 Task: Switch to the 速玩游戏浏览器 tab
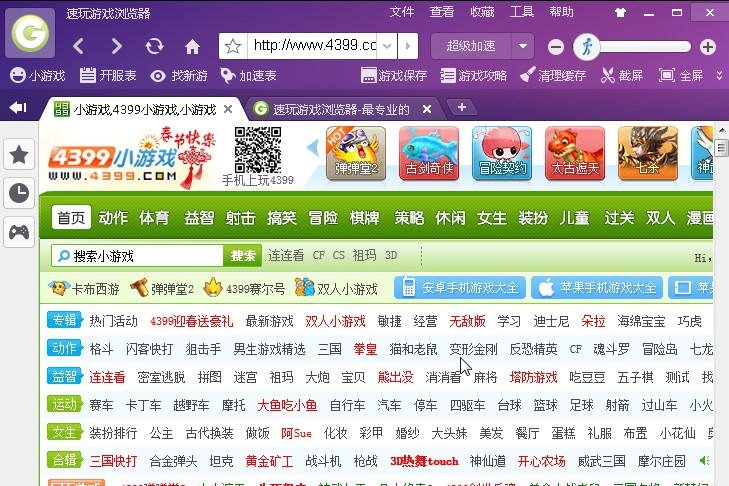tap(341, 109)
